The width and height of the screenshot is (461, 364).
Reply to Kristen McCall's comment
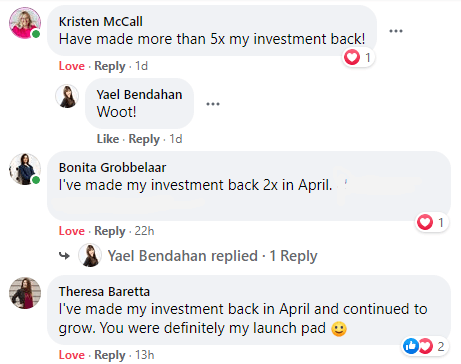click(110, 66)
